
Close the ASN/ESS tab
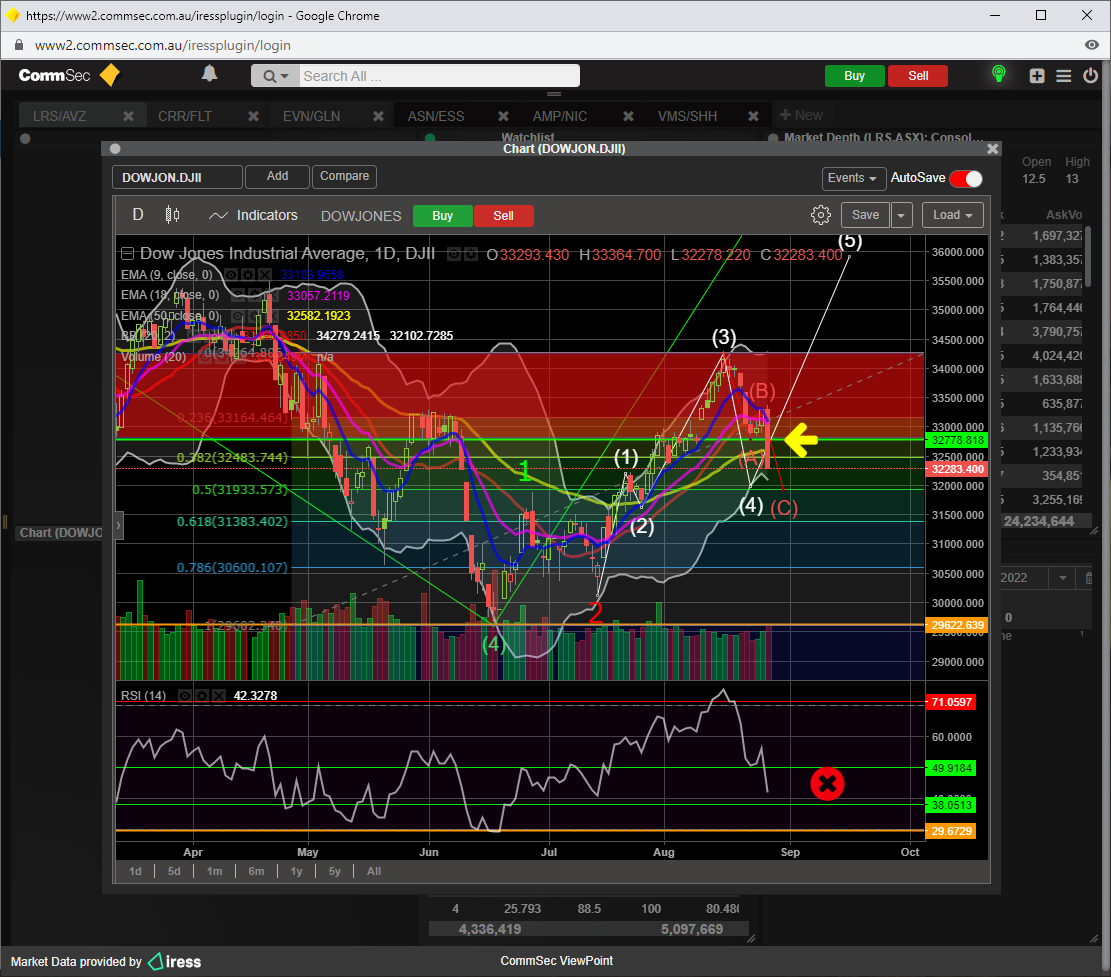tap(503, 116)
